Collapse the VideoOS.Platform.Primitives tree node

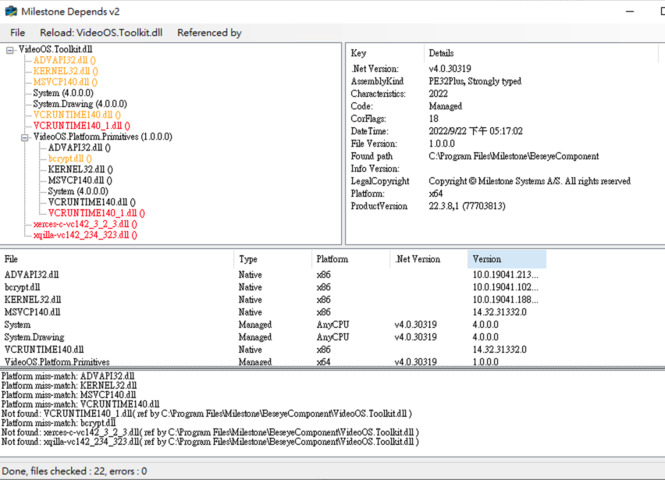coord(25,137)
